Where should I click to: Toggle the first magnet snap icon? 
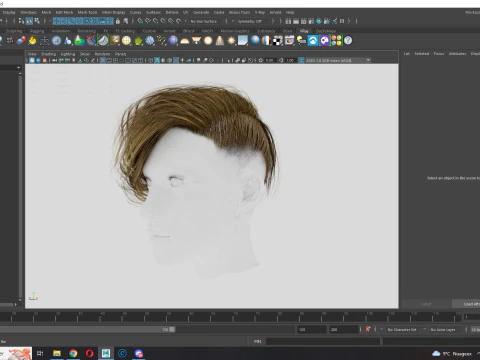pos(140,21)
